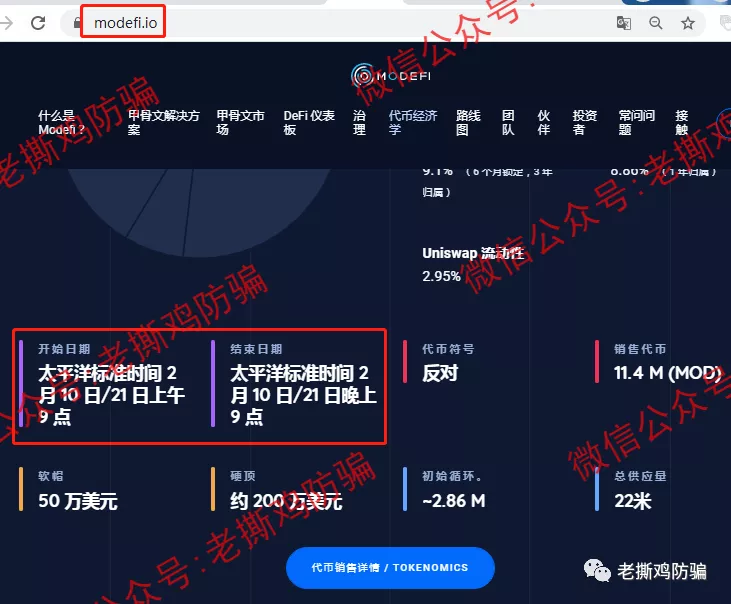Screen dimensions: 731x604
Task: Go to the 伙伴 section
Action: 544,122
